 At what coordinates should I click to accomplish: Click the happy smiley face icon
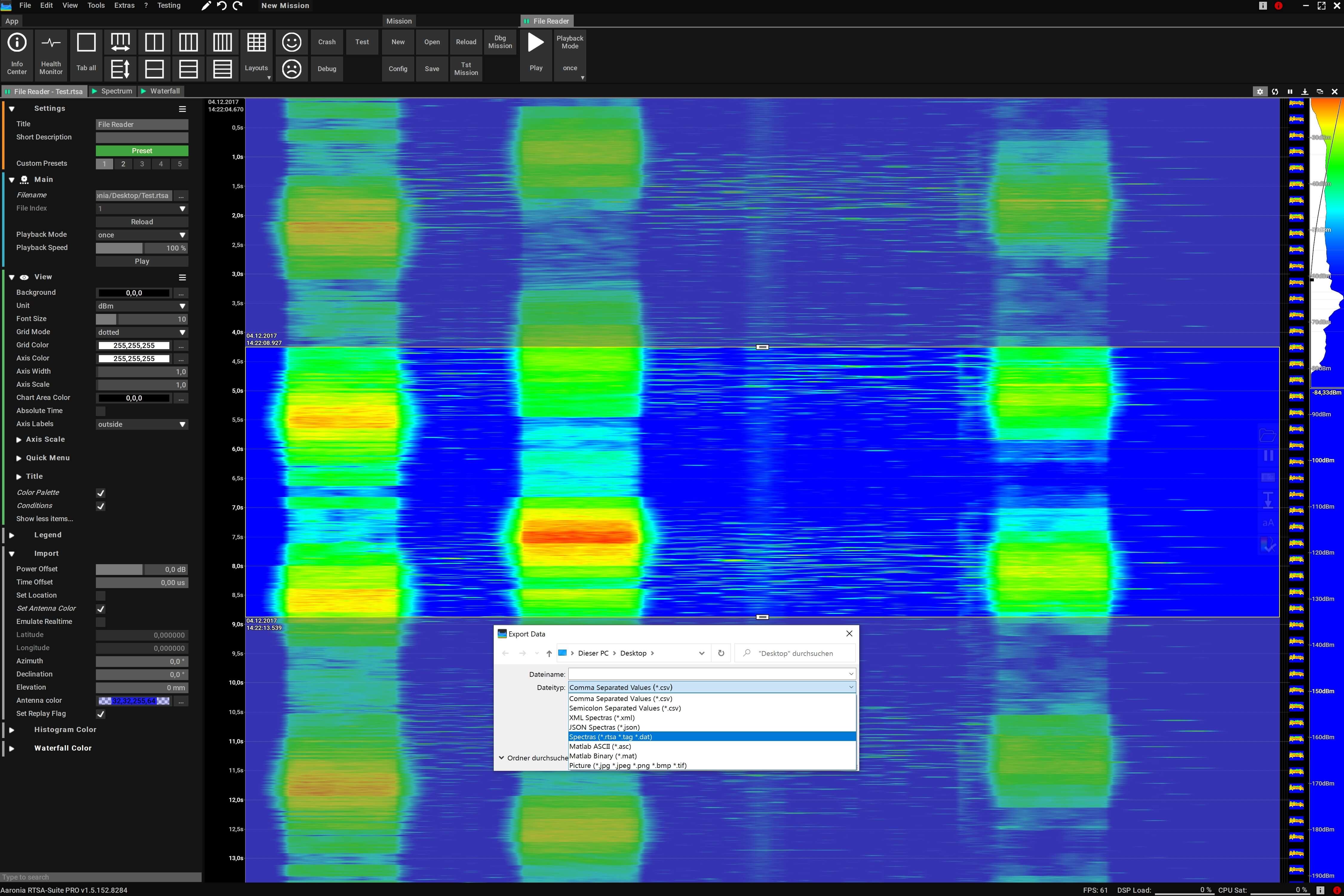291,42
